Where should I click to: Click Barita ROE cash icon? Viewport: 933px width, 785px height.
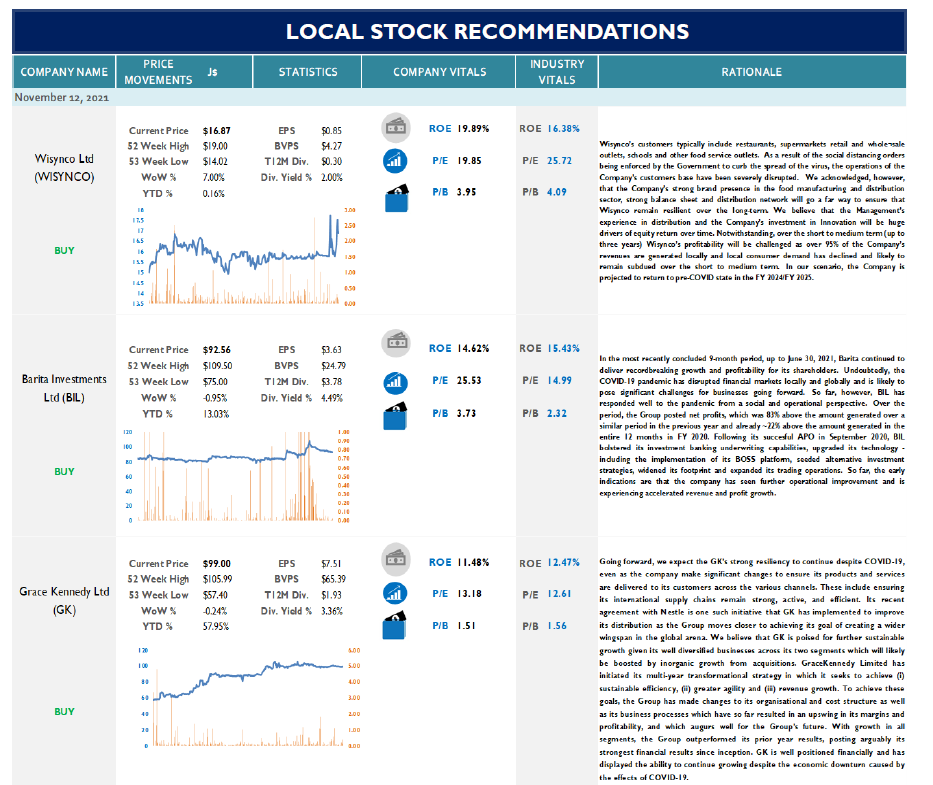tap(396, 343)
